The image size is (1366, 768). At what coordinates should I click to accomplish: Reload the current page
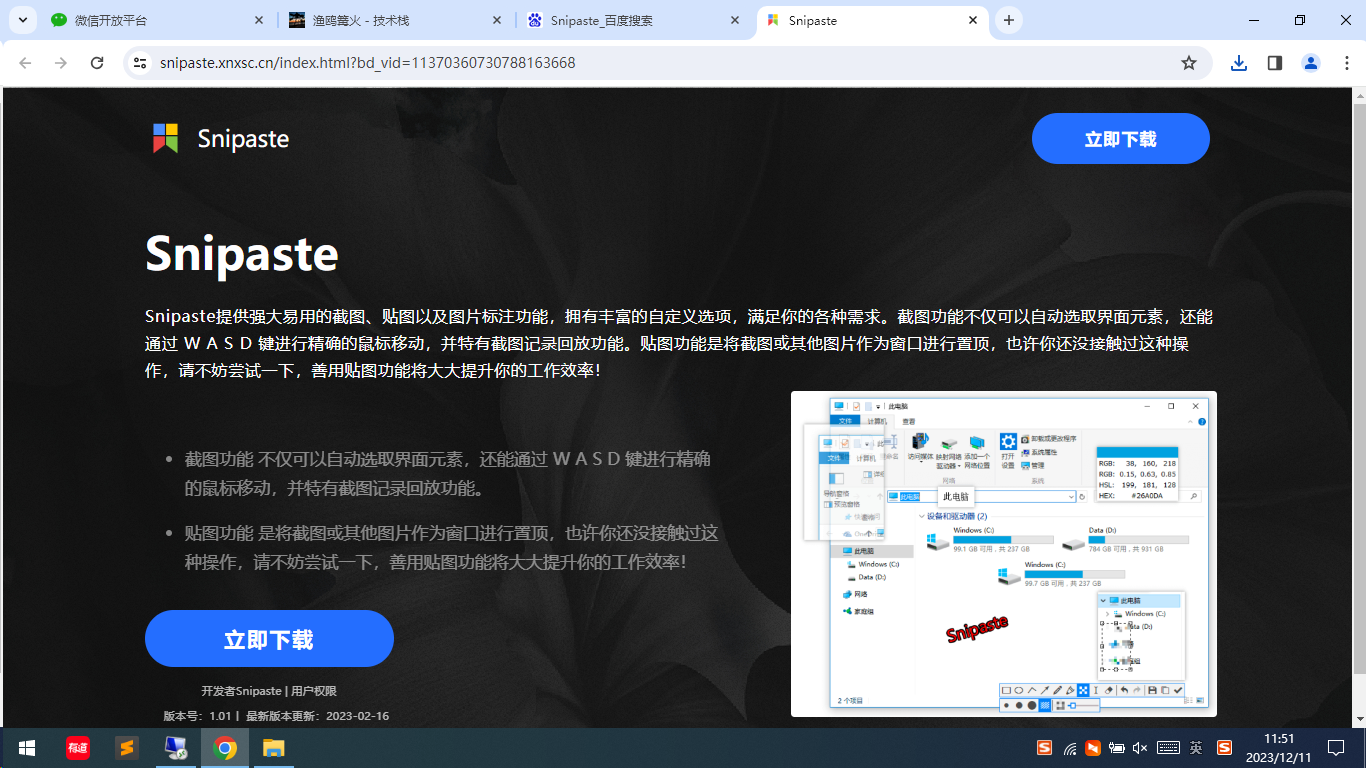pos(97,63)
